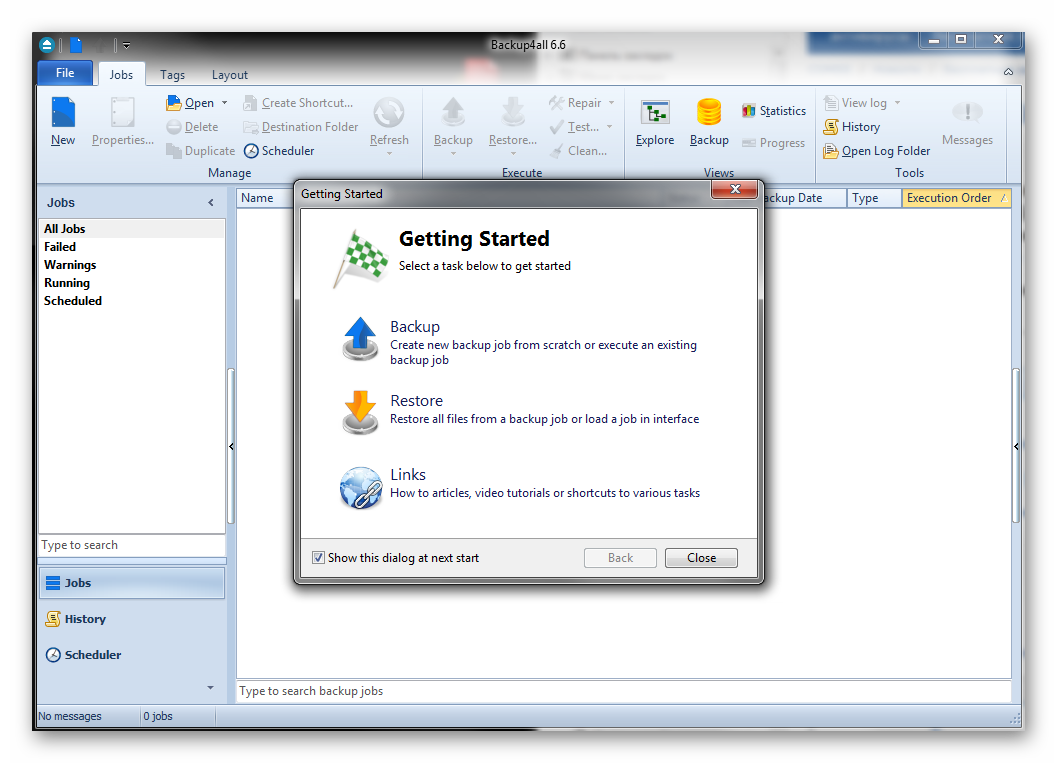Viewport: 1057px width, 763px height.
Task: Click the Back button in the dialog
Action: click(x=620, y=558)
